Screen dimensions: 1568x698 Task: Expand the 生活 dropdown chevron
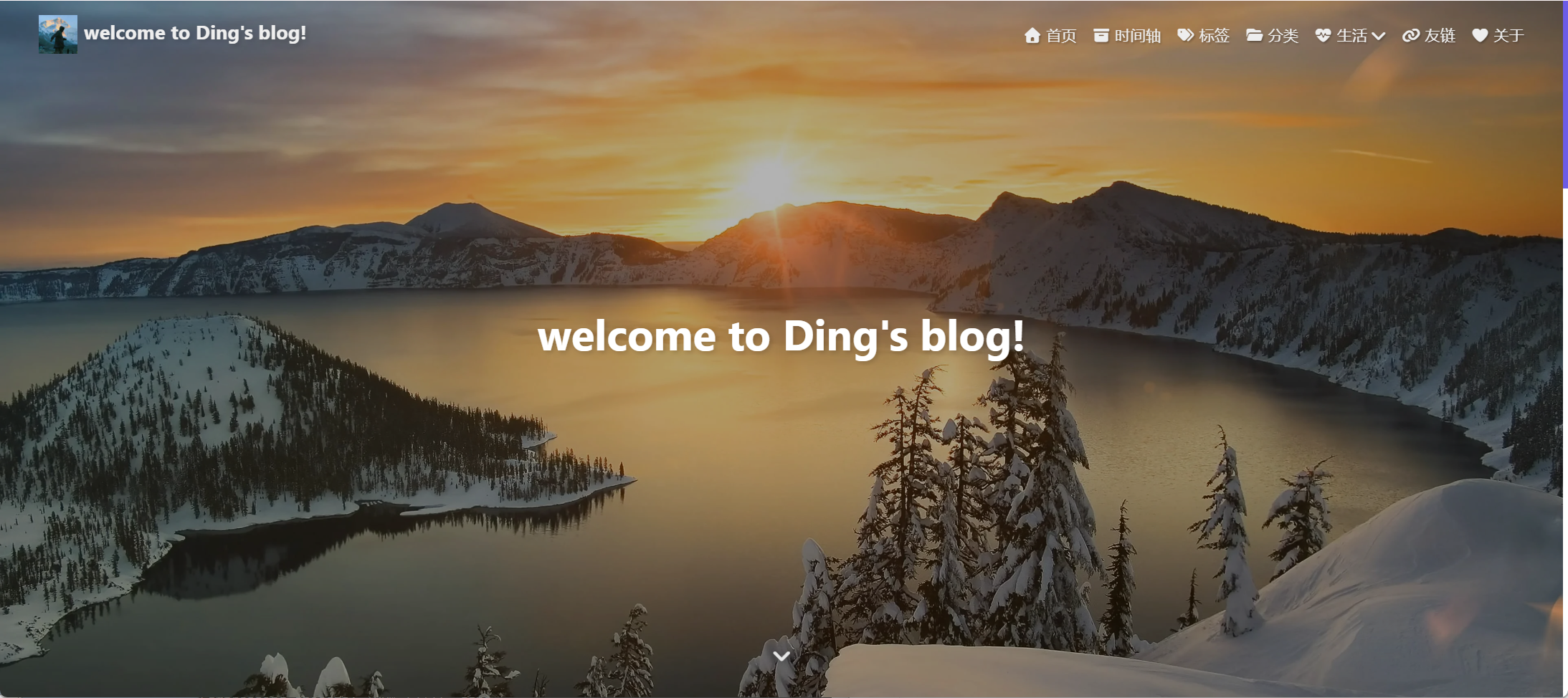1378,36
